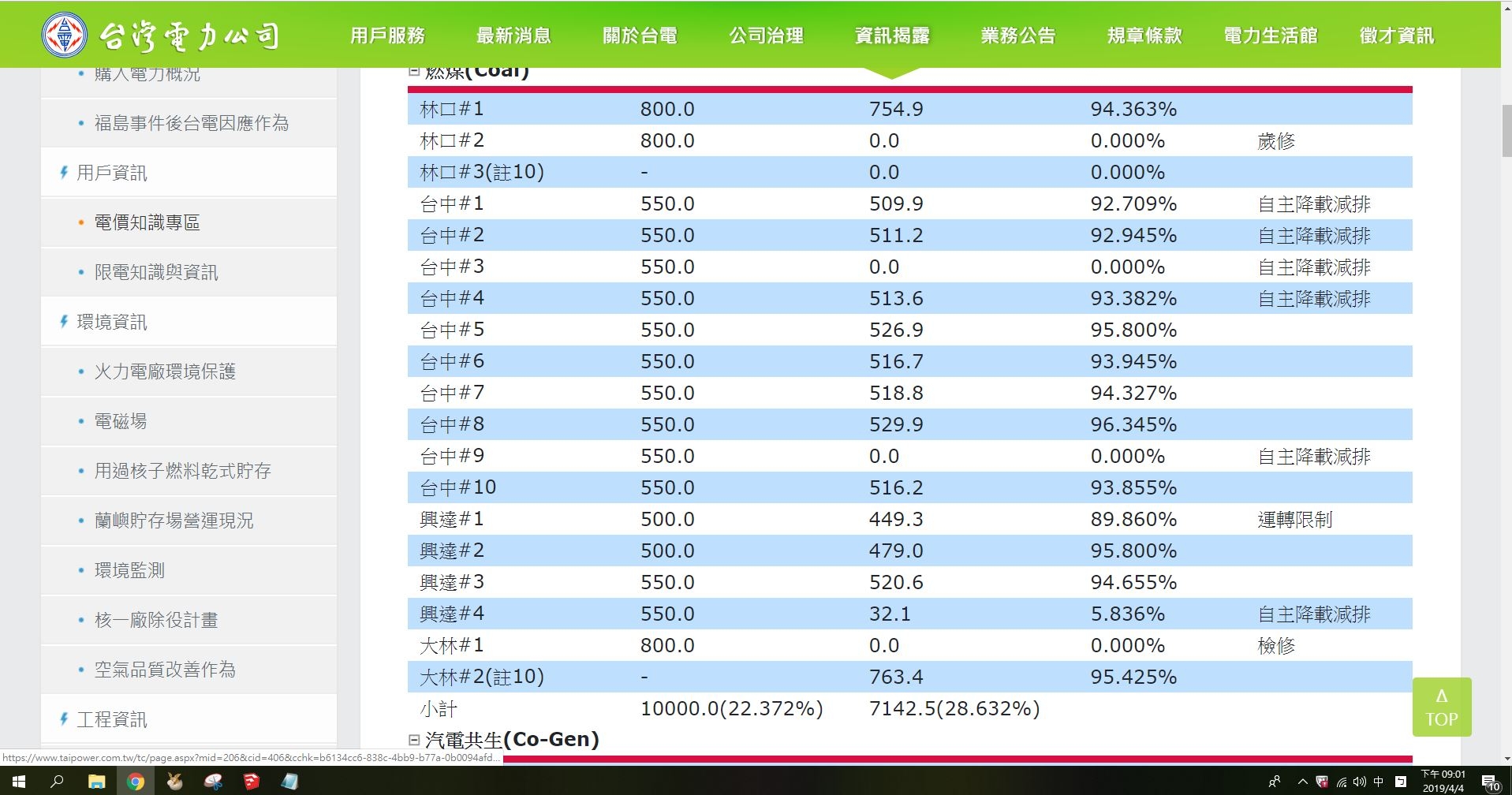Viewport: 1512px width, 795px height.
Task: Click the 林口#1 row name
Action: click(452, 109)
